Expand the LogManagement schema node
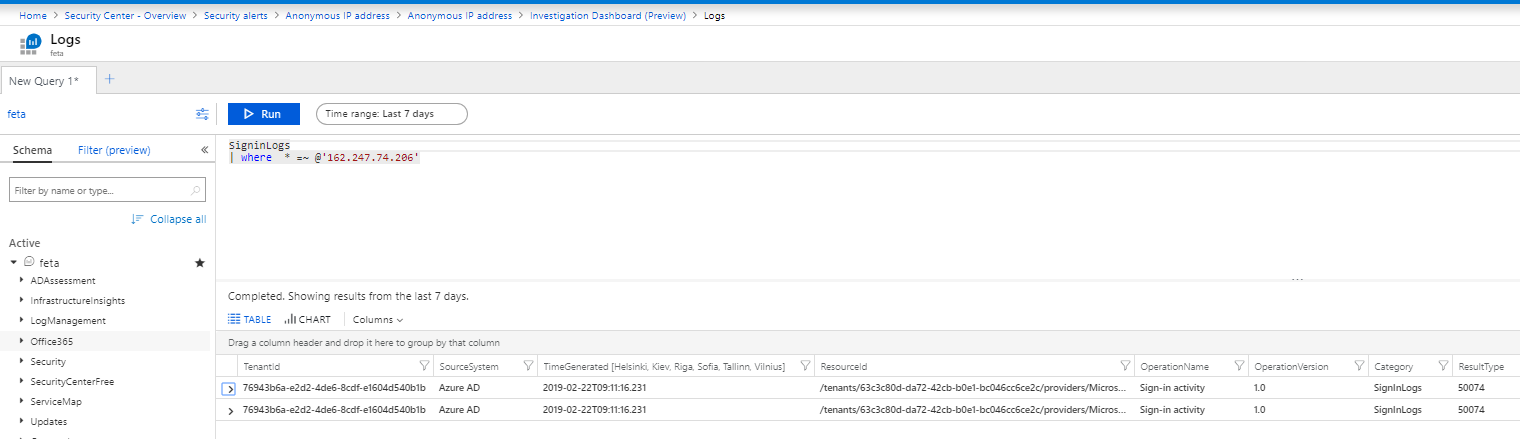1520x439 pixels. pos(22,321)
